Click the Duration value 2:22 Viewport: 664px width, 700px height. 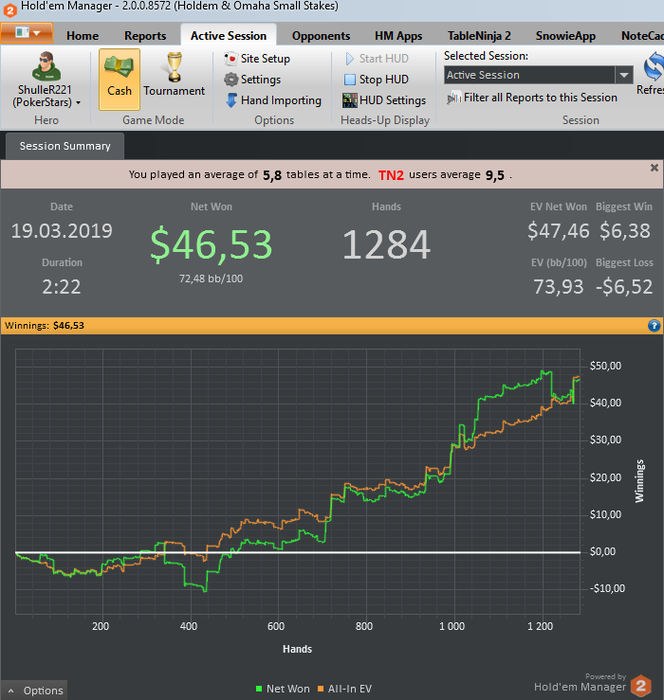pos(62,287)
